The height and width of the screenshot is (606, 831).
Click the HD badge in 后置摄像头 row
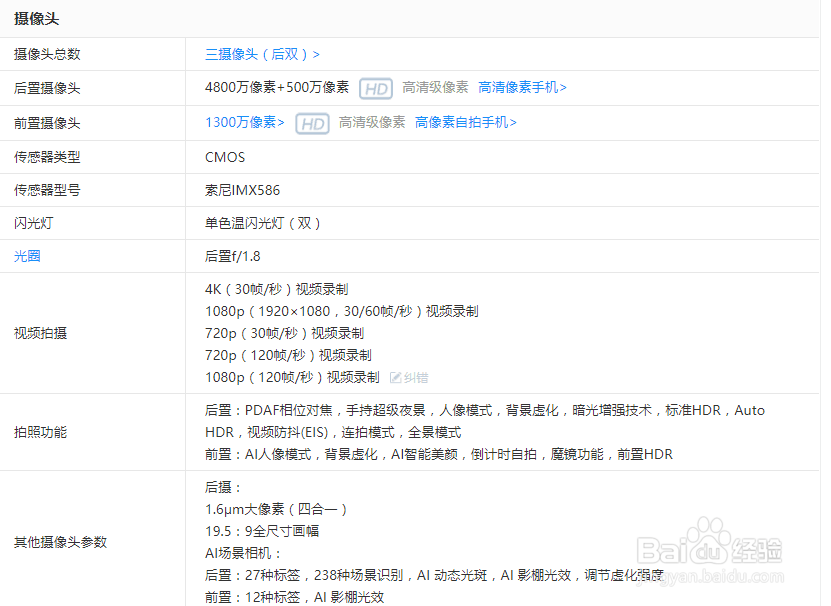pyautogui.click(x=376, y=89)
